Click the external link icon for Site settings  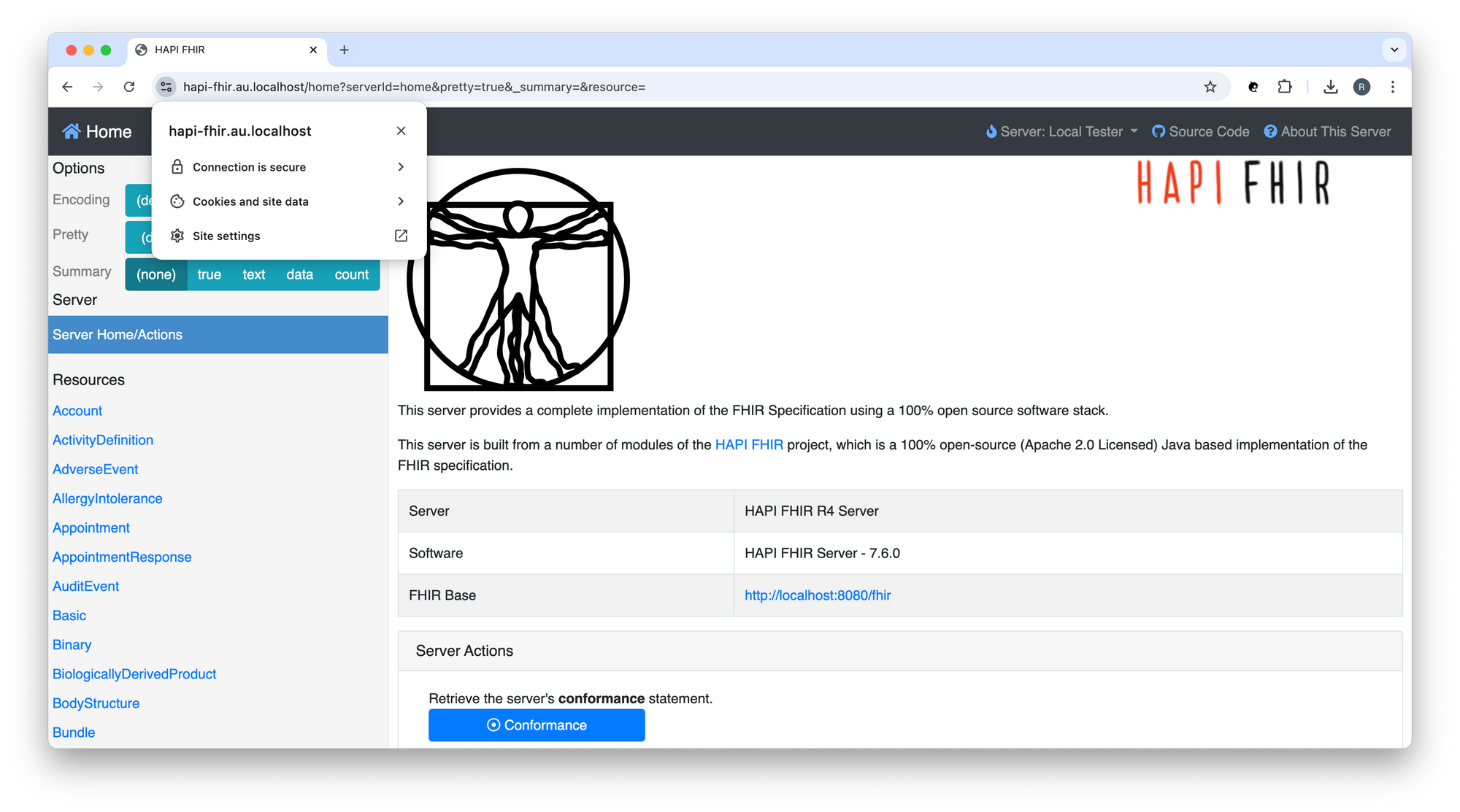(401, 236)
